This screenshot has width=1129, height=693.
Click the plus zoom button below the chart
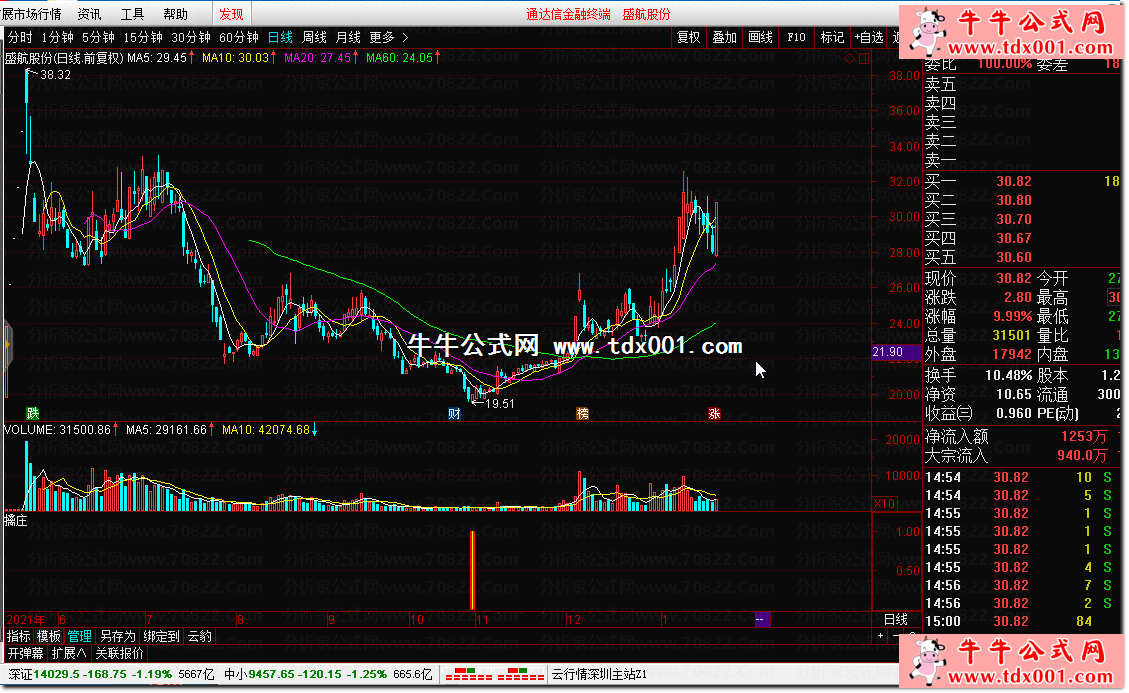[881, 636]
